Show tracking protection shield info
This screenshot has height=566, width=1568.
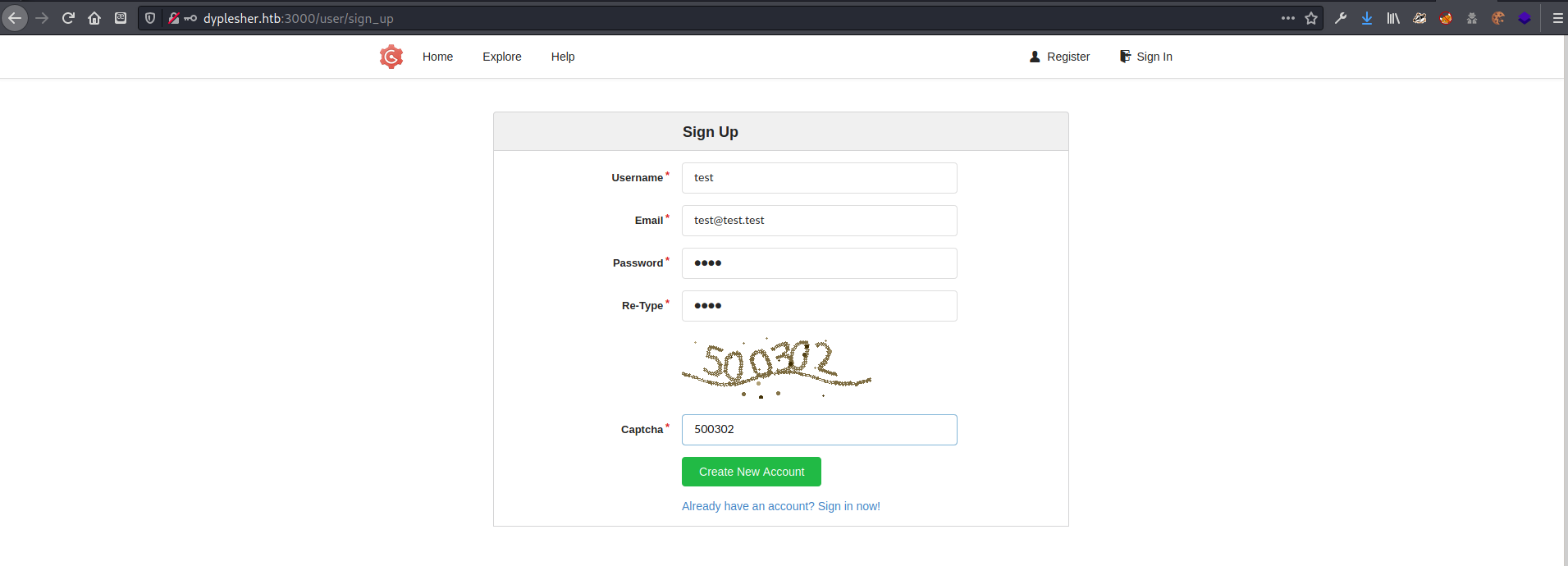(x=150, y=18)
